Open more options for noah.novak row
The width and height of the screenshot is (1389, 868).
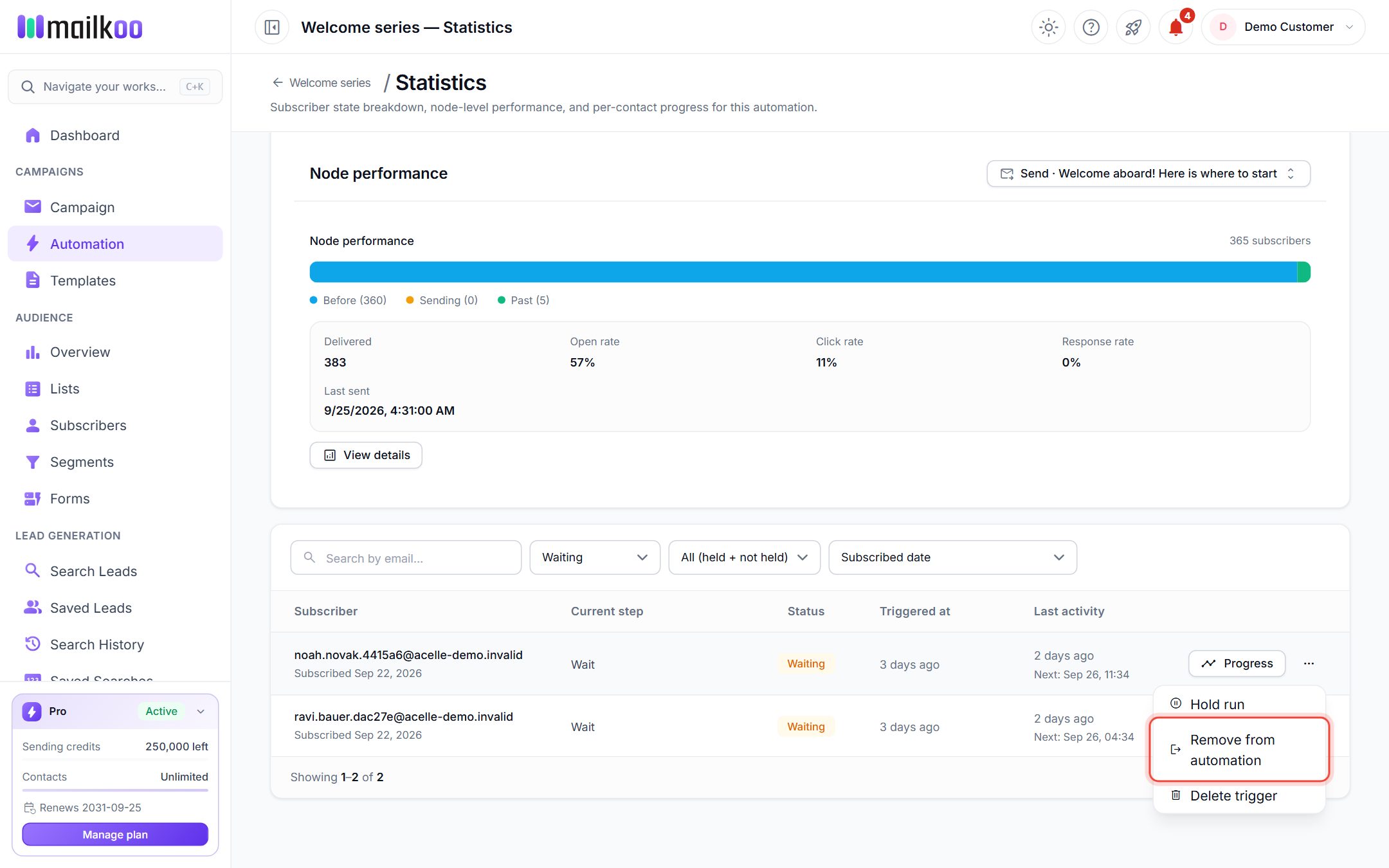pos(1309,664)
